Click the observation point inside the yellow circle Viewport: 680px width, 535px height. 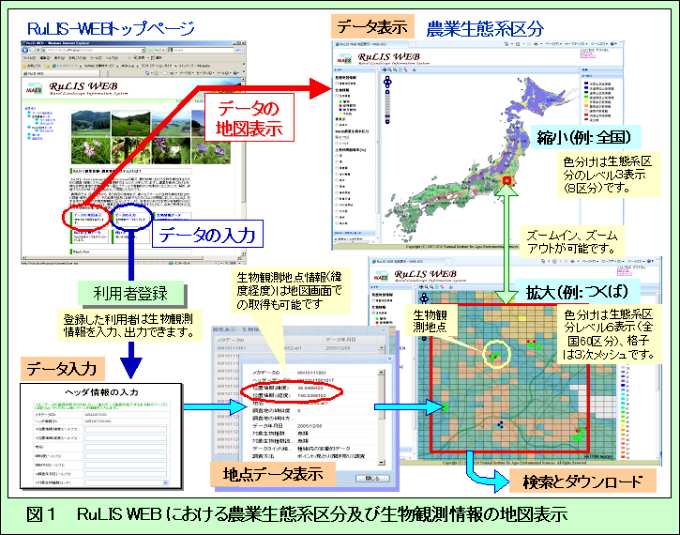(x=492, y=353)
